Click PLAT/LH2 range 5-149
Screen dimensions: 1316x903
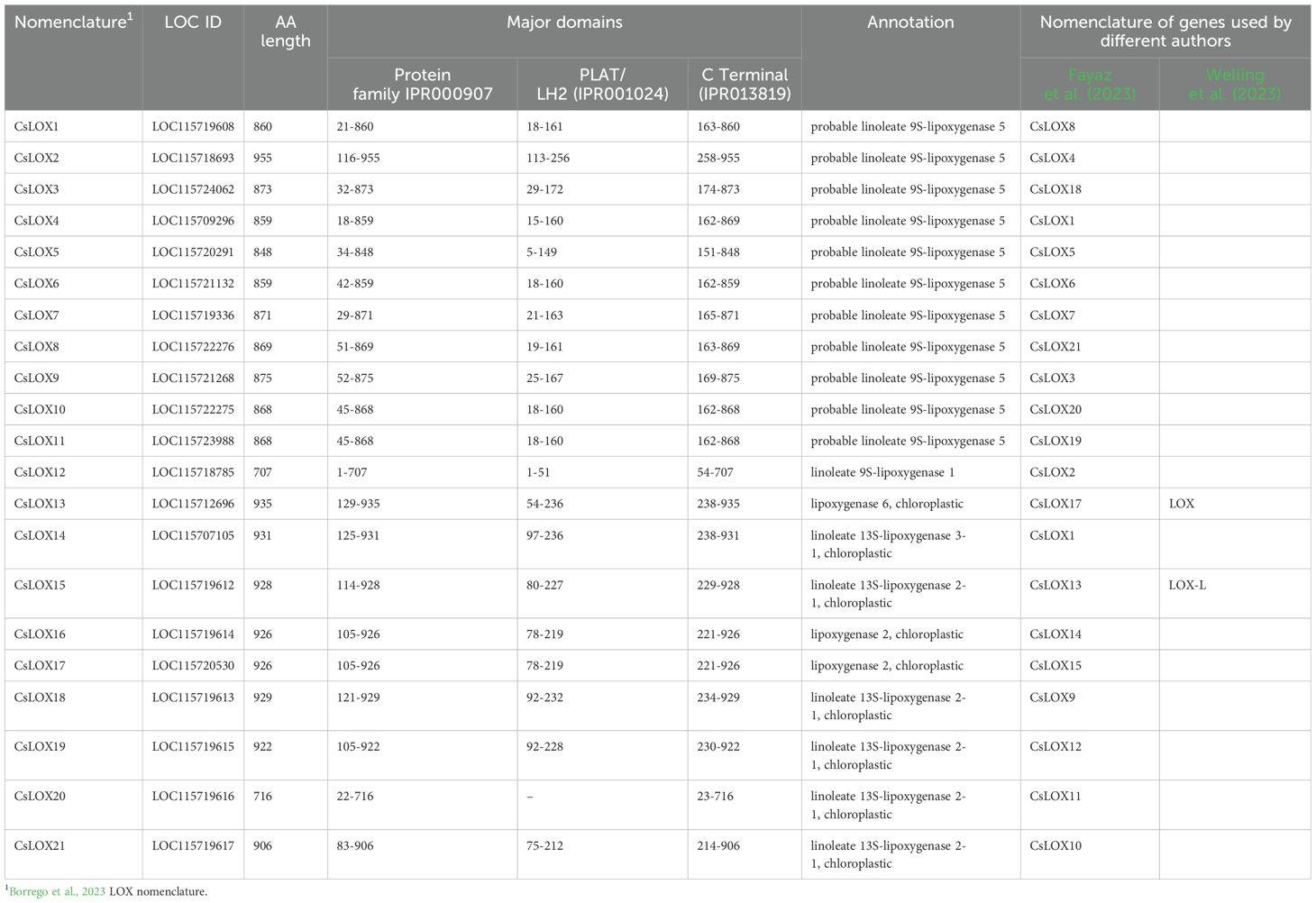pyautogui.click(x=542, y=253)
